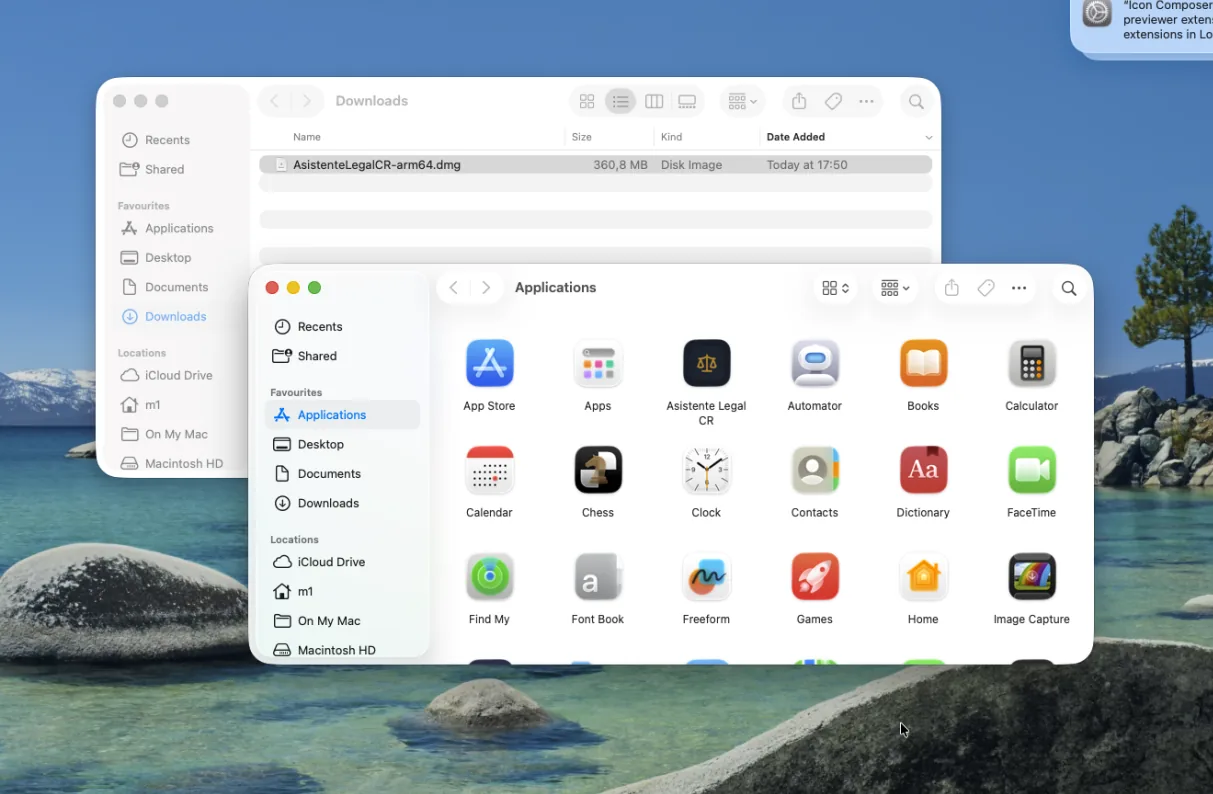Viewport: 1213px width, 794px height.
Task: Select Macintosh HD in Applications window sidebar
Action: [342, 650]
